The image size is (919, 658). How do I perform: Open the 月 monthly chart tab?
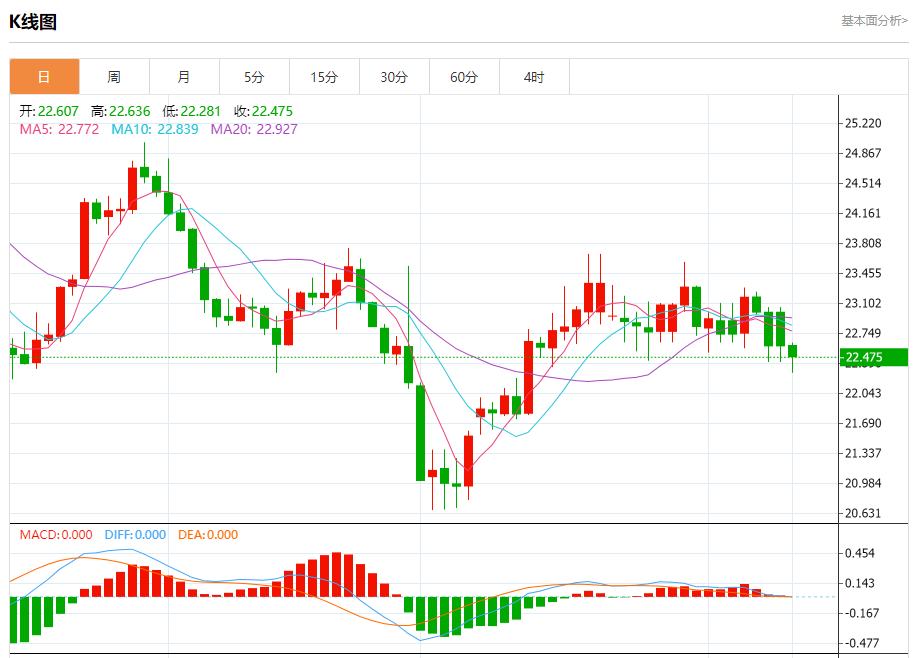tap(184, 77)
